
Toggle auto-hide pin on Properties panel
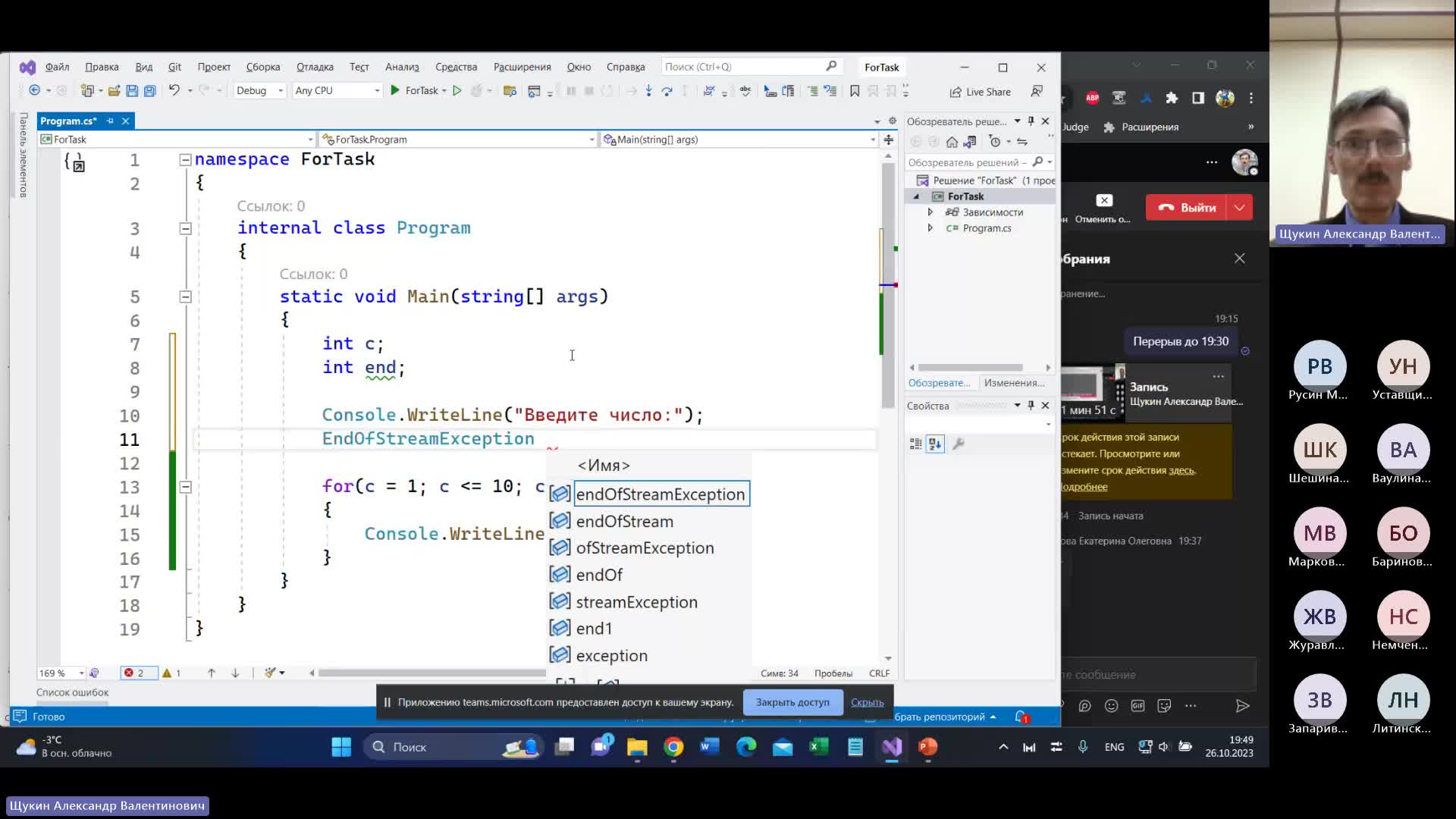1031,405
